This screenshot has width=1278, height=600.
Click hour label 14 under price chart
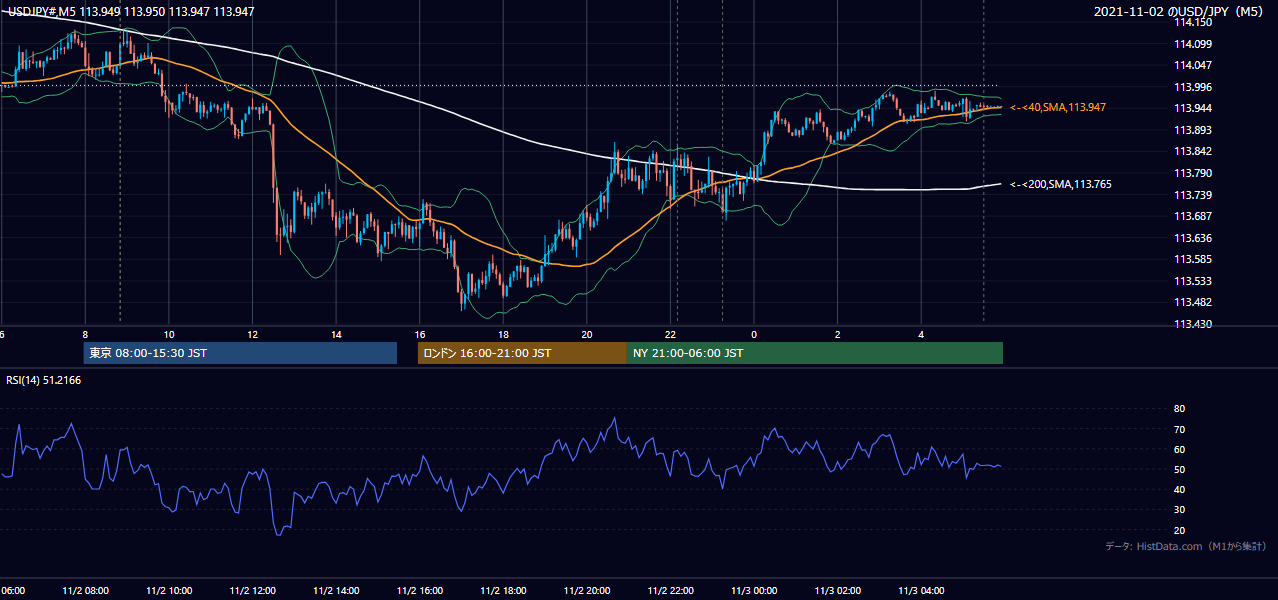tap(336, 335)
